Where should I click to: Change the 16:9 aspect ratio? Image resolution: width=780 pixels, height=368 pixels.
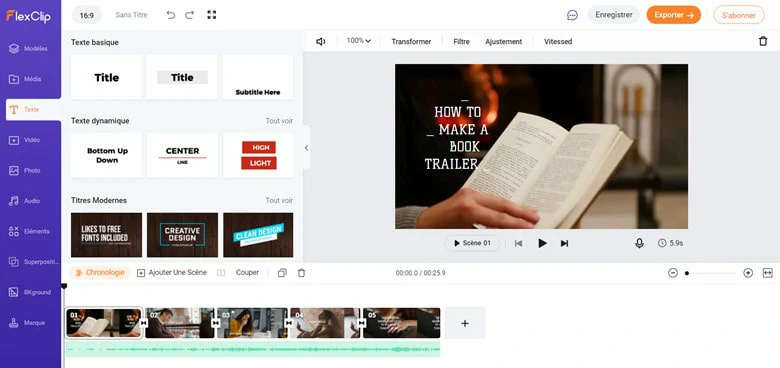coord(87,15)
